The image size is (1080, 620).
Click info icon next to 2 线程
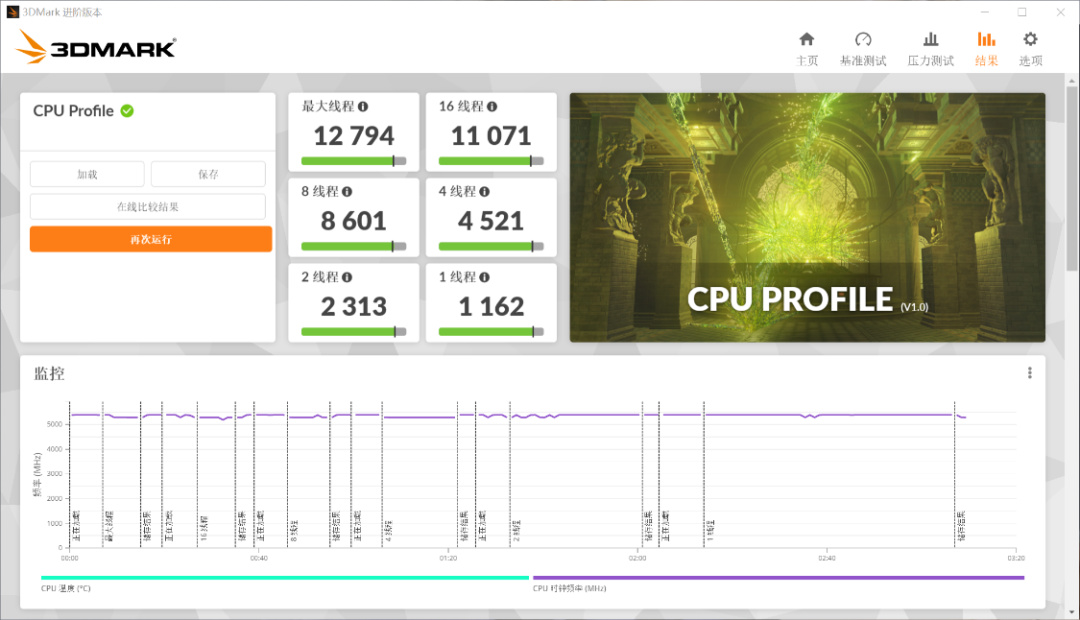(x=346, y=277)
